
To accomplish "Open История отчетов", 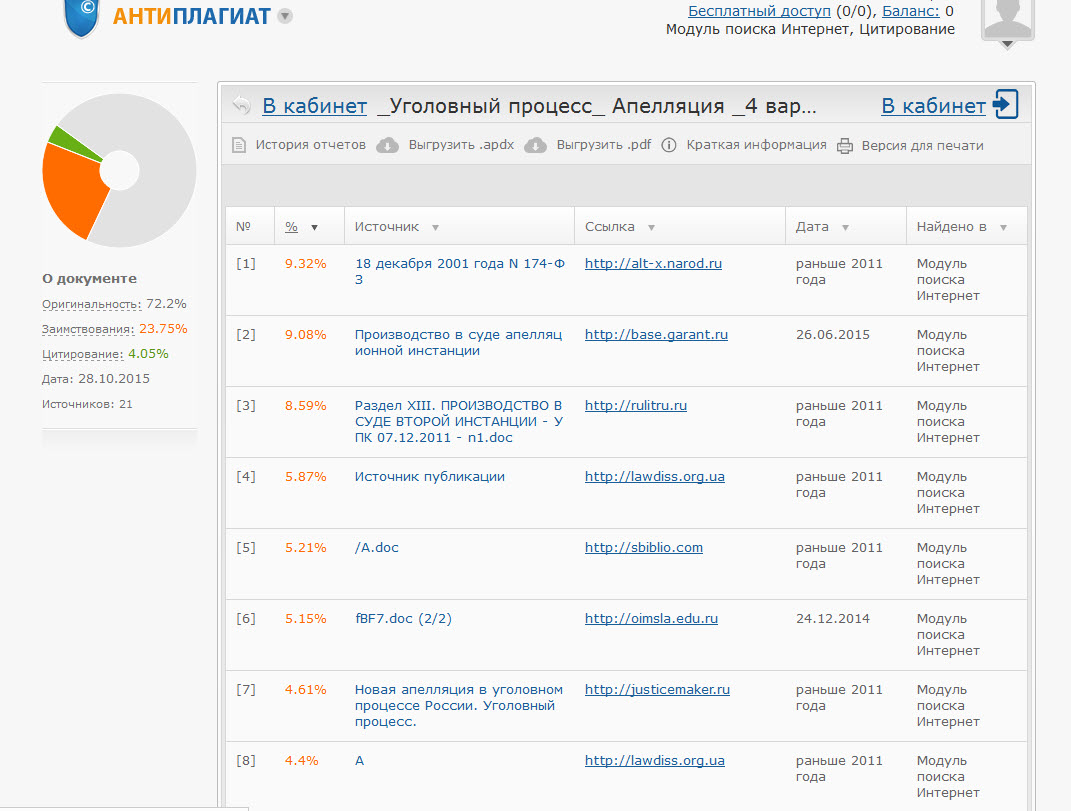I will tap(311, 145).
